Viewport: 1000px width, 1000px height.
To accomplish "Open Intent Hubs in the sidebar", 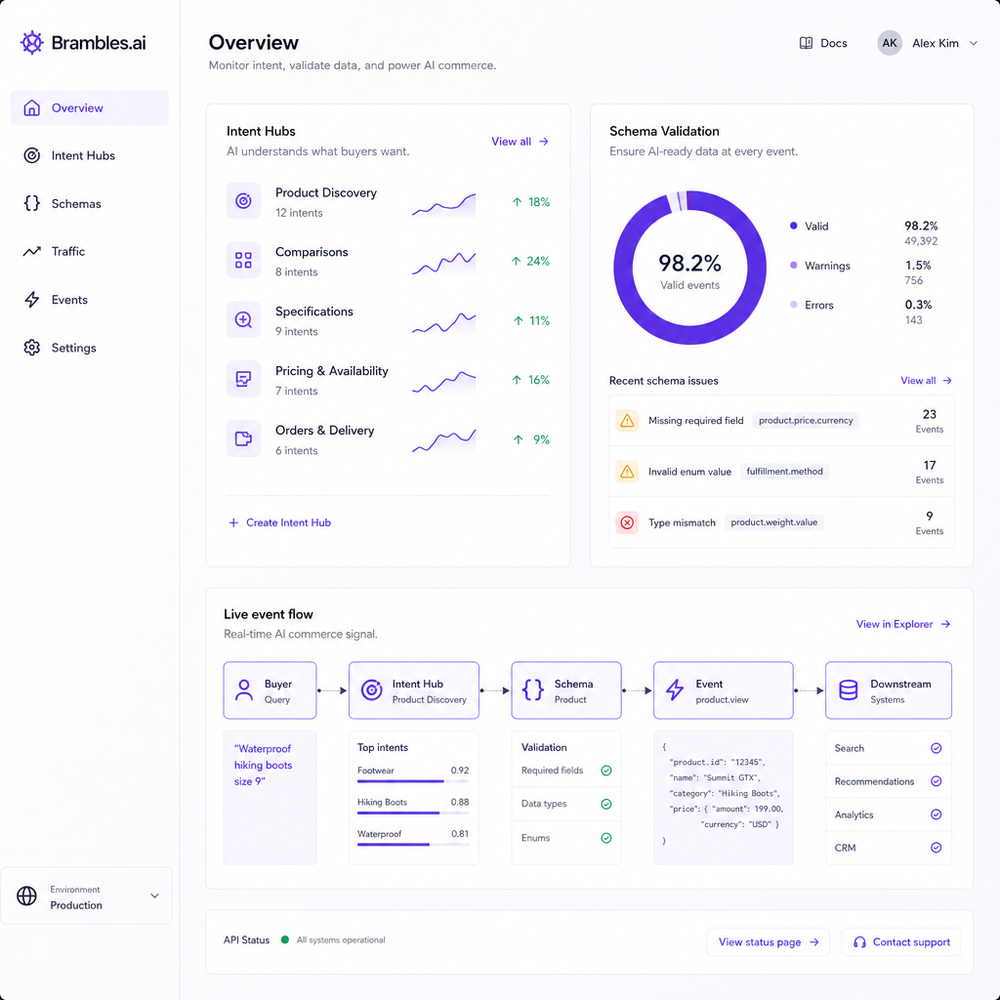I will click(x=90, y=156).
